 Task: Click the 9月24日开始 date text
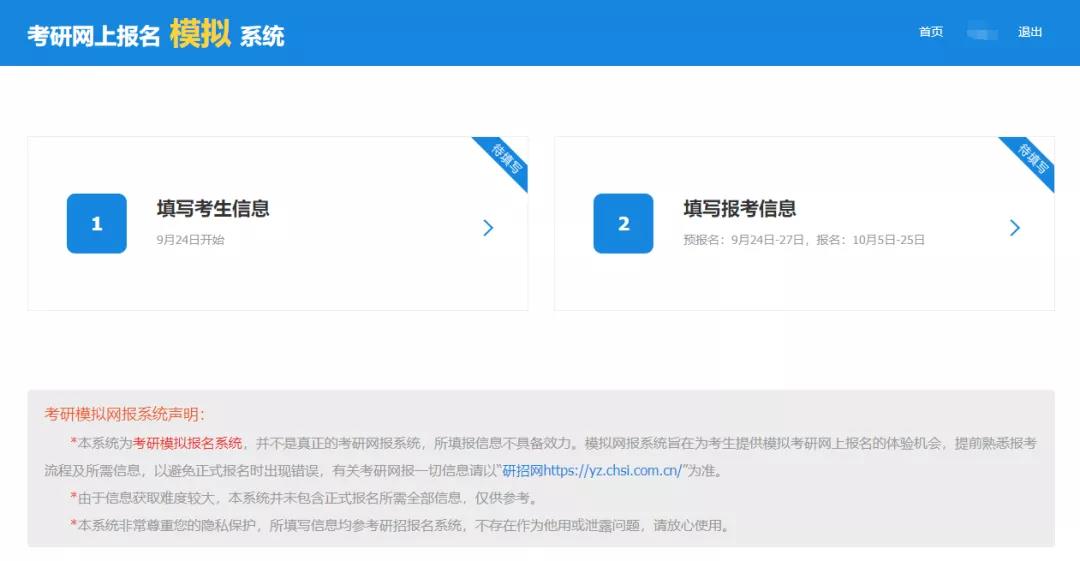tap(191, 240)
